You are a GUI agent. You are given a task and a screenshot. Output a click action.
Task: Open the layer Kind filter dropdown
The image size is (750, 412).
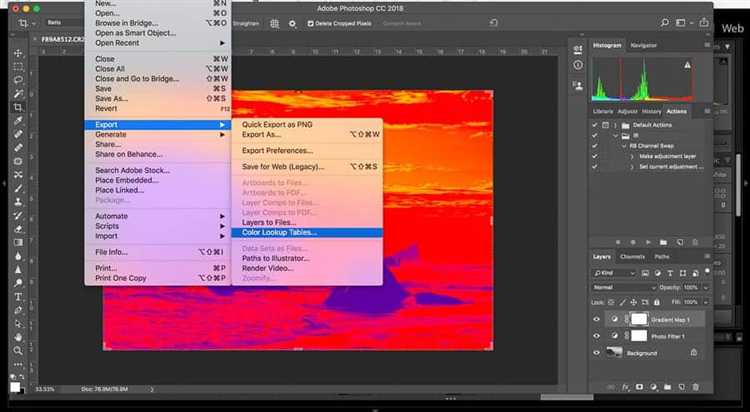click(x=614, y=271)
